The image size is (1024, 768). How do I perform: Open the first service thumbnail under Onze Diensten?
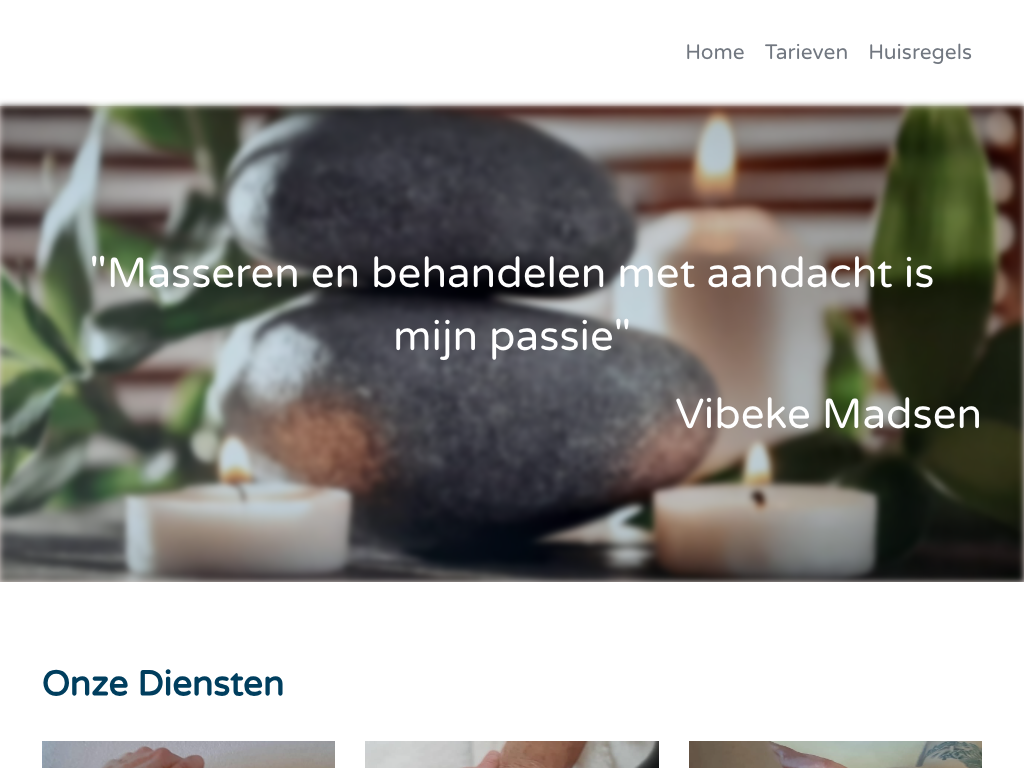(188, 754)
